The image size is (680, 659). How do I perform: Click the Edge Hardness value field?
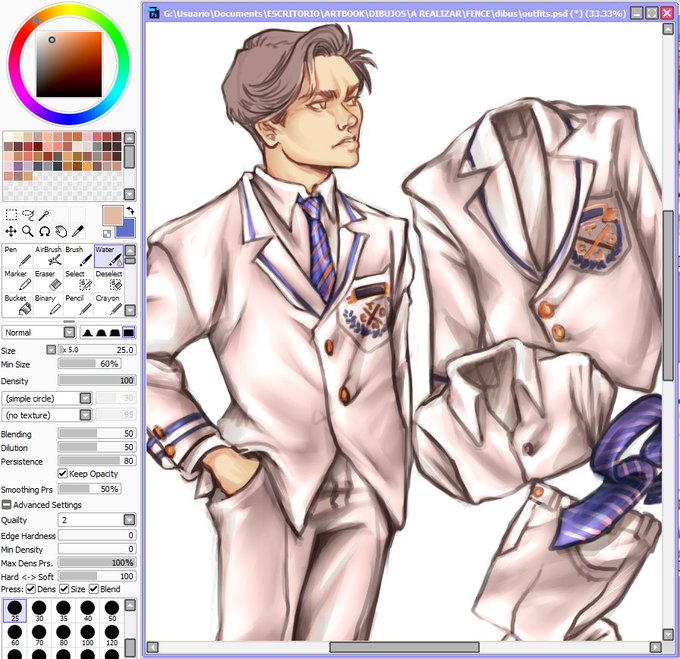97,535
